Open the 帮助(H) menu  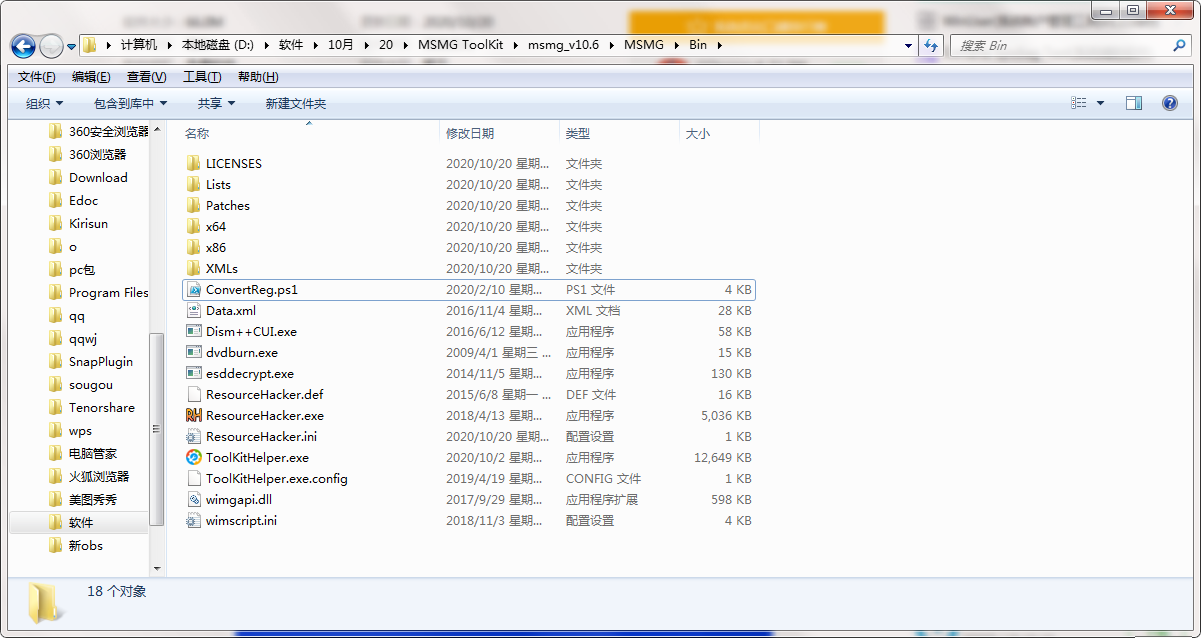tap(258, 77)
